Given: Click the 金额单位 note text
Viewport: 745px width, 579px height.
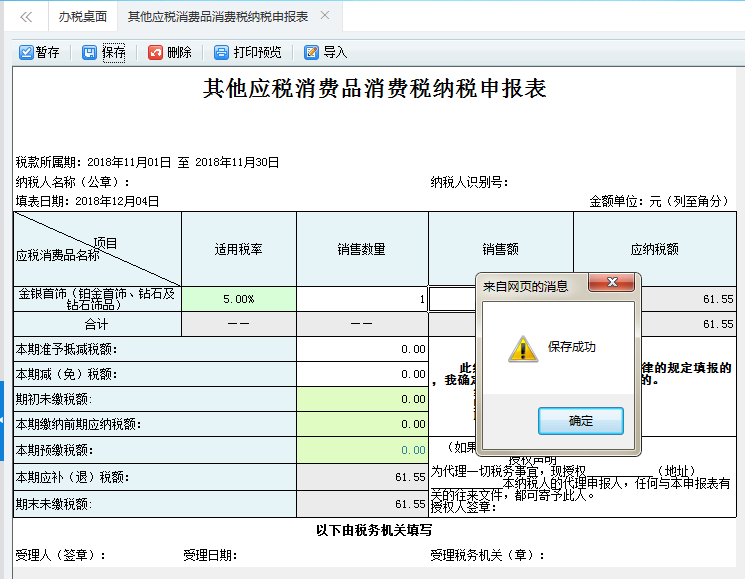Looking at the screenshot, I should (x=659, y=201).
